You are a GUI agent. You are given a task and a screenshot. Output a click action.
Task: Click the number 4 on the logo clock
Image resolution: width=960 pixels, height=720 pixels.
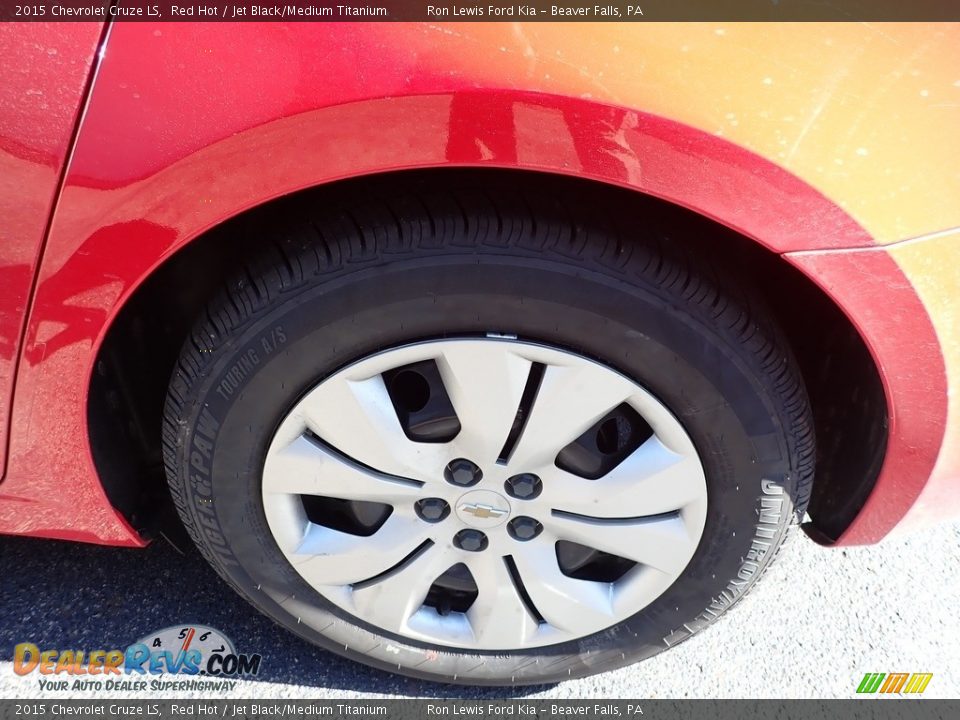click(x=157, y=642)
